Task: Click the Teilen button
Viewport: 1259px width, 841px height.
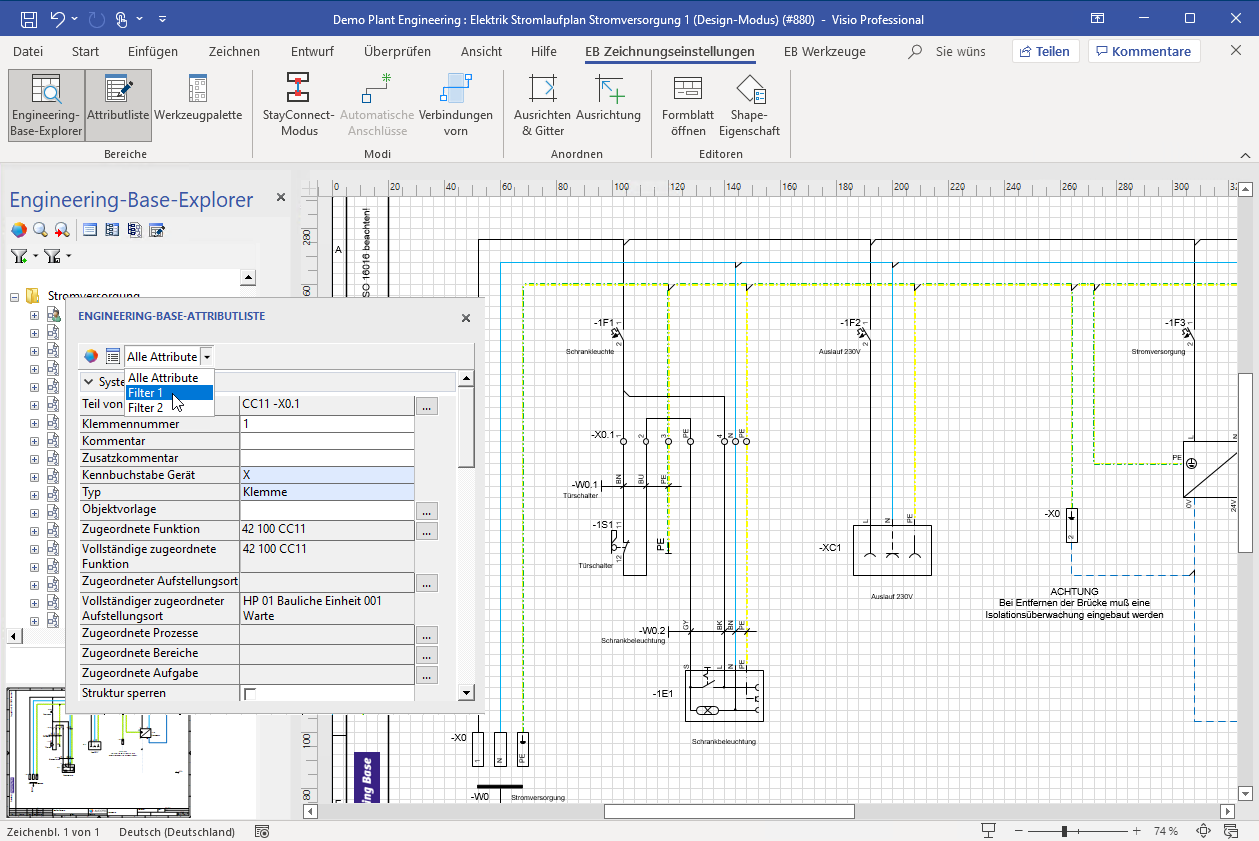Action: pyautogui.click(x=1045, y=51)
